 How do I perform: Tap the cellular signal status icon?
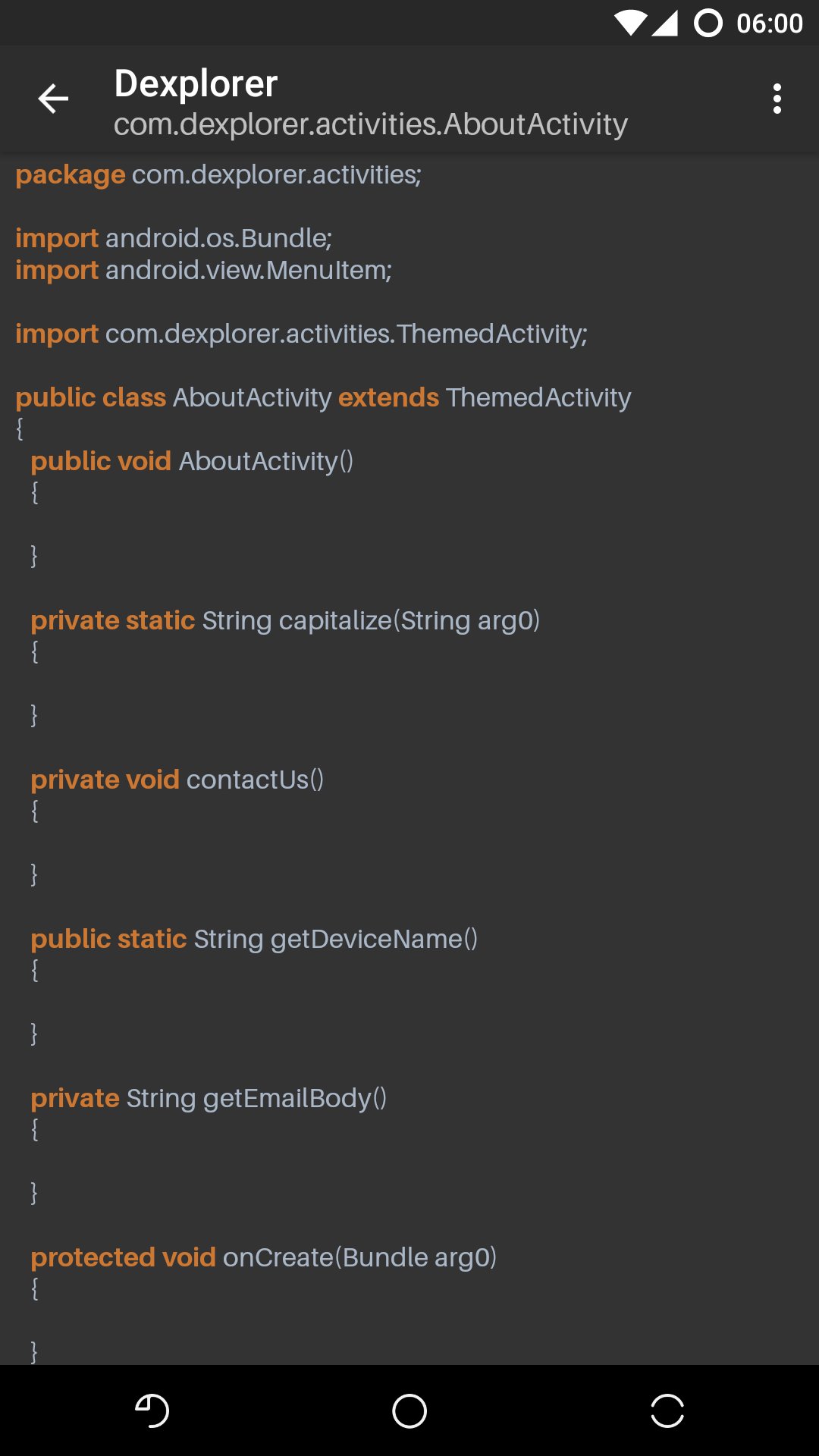click(x=664, y=23)
